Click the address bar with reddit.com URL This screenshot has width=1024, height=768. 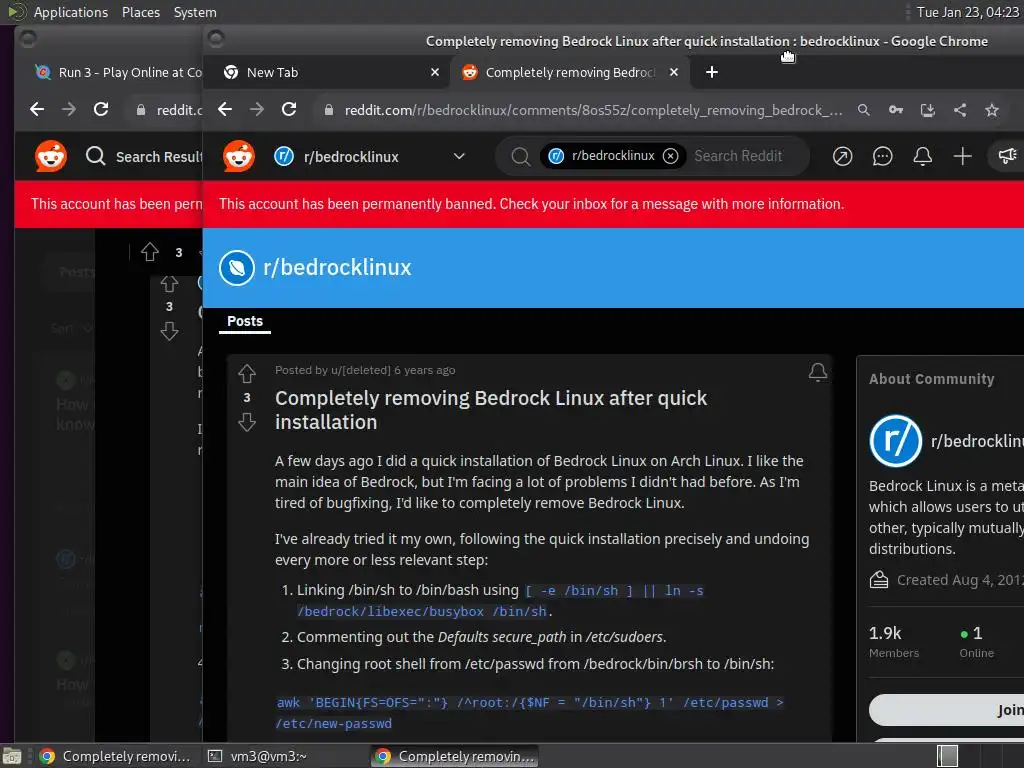(x=593, y=110)
